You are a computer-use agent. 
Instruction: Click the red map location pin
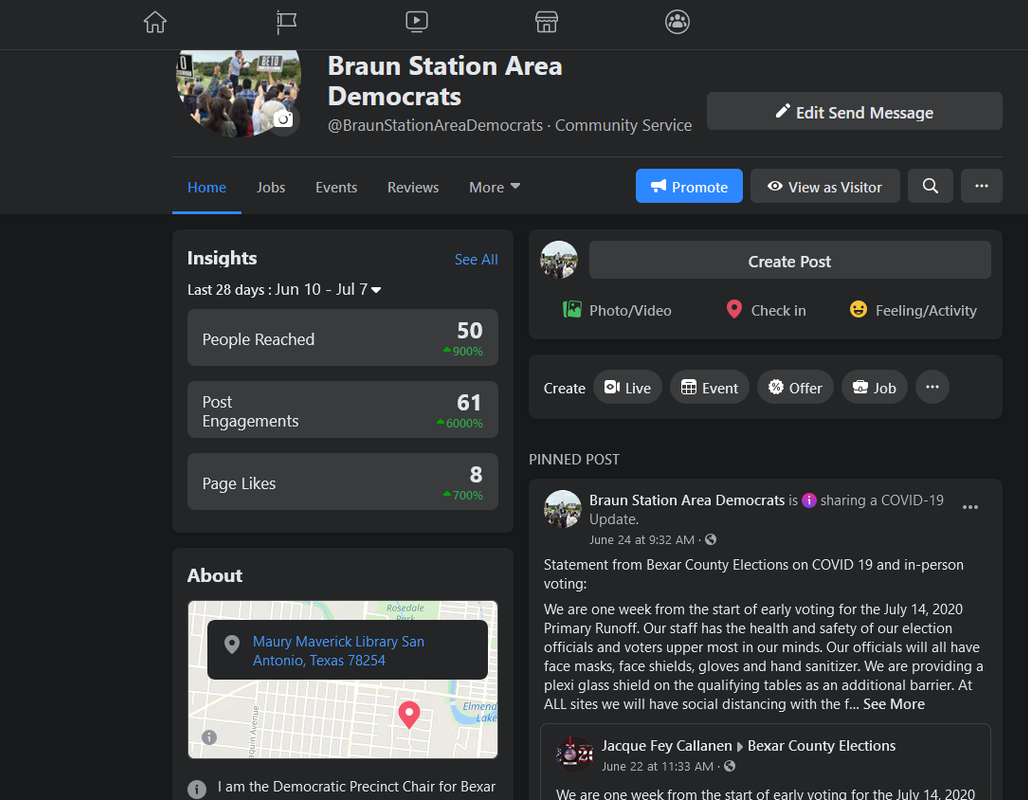click(x=409, y=715)
